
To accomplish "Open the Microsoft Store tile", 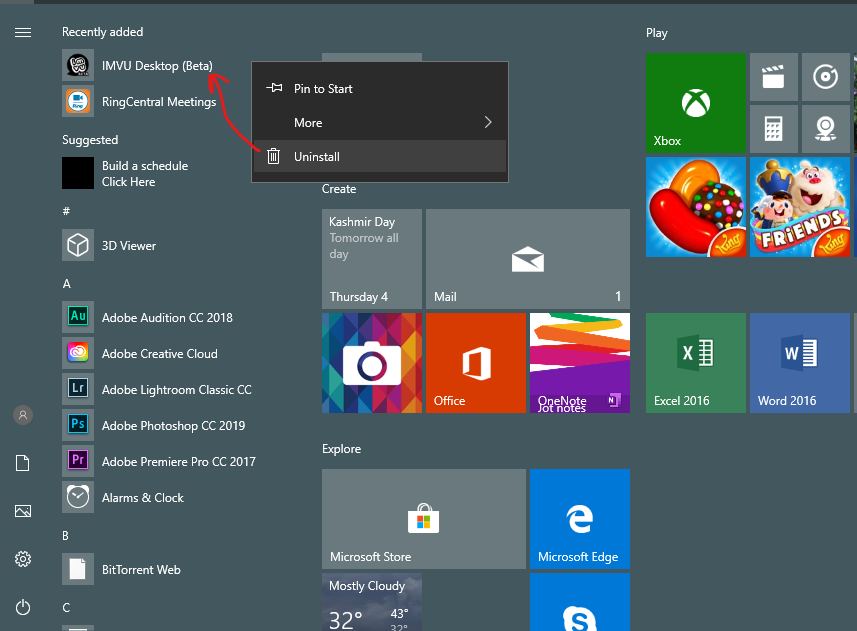I will click(x=423, y=518).
